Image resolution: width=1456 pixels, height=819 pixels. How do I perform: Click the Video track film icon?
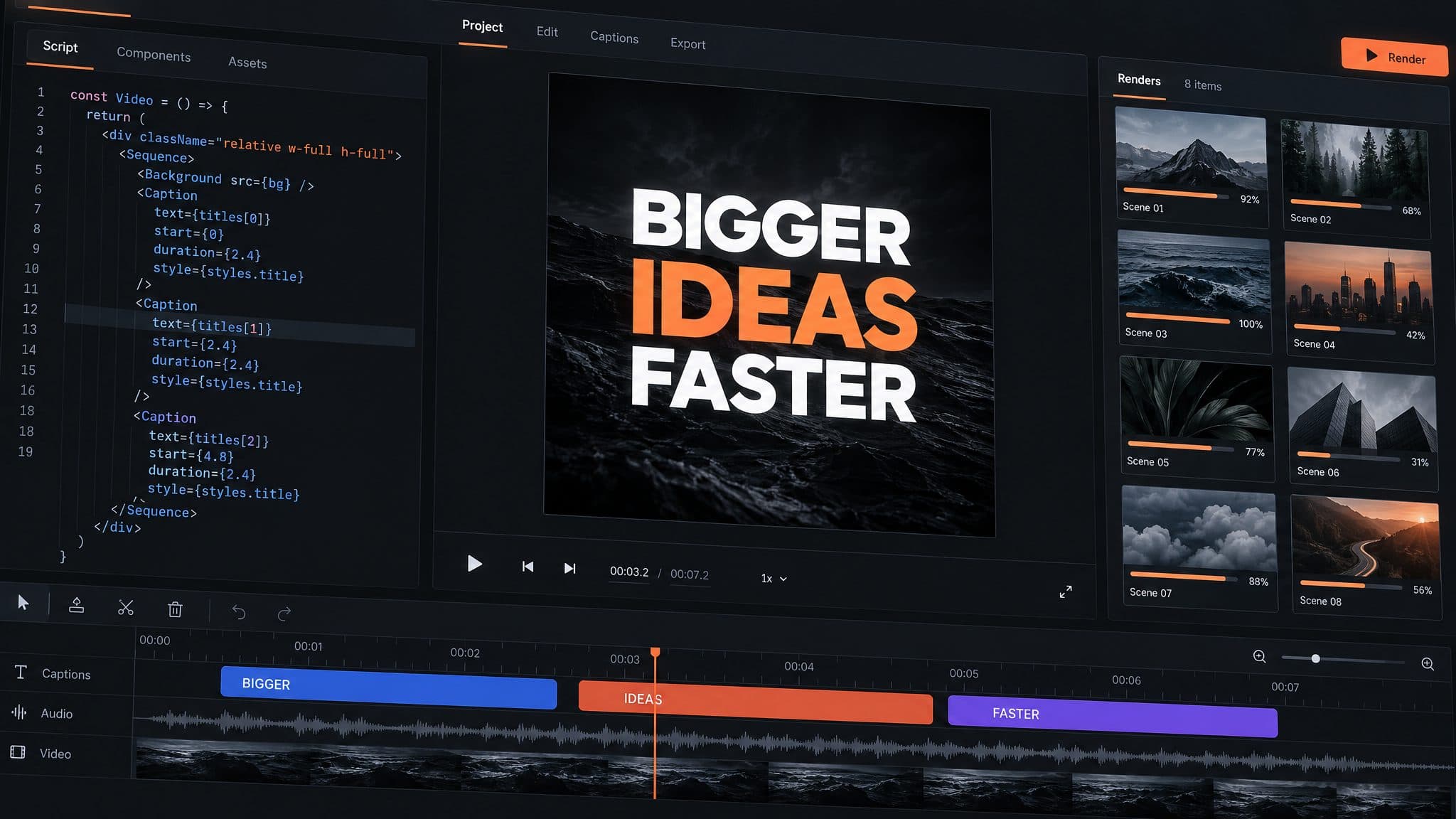click(18, 752)
